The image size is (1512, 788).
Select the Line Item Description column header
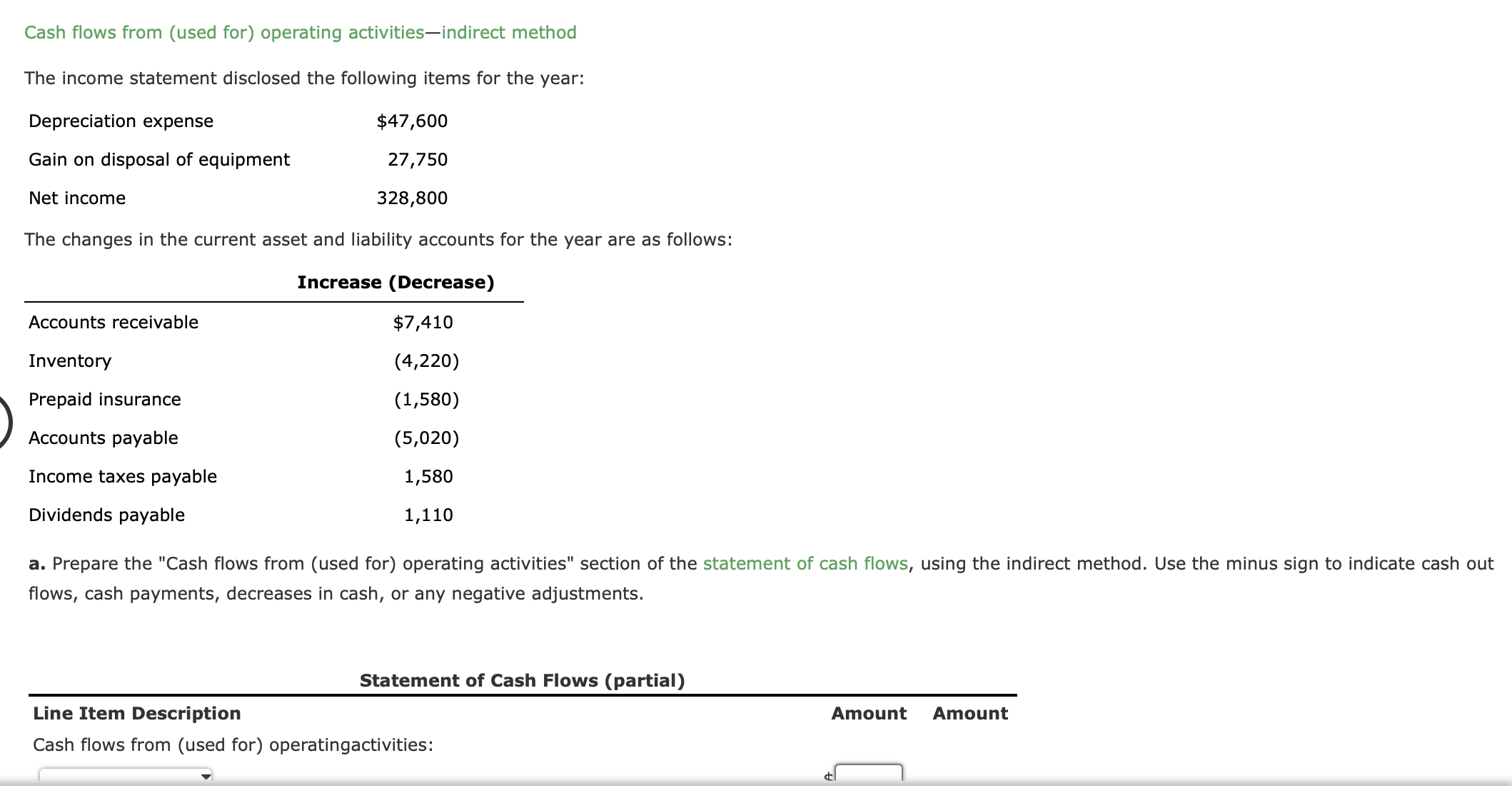(x=136, y=713)
